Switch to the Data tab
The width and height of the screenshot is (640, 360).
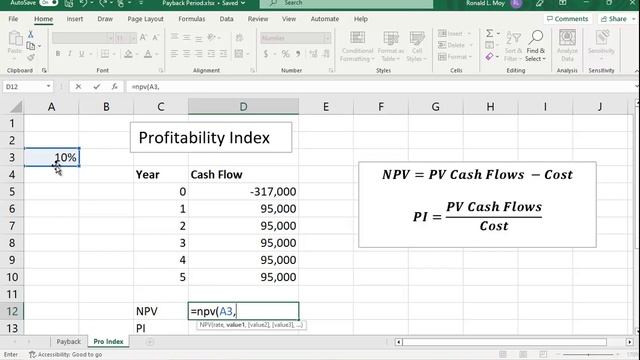[x=226, y=19]
